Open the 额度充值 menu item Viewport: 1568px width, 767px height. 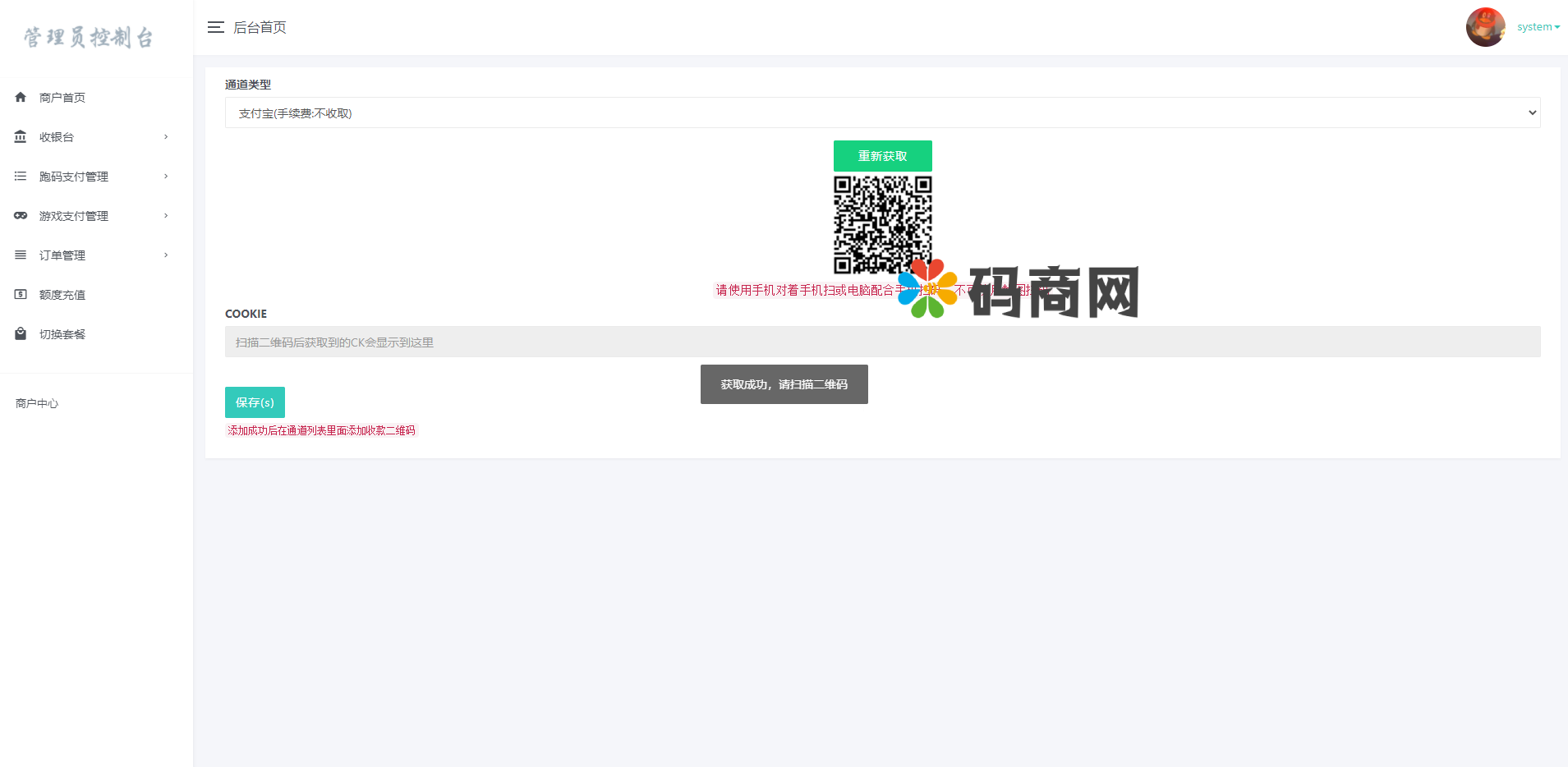(x=62, y=295)
